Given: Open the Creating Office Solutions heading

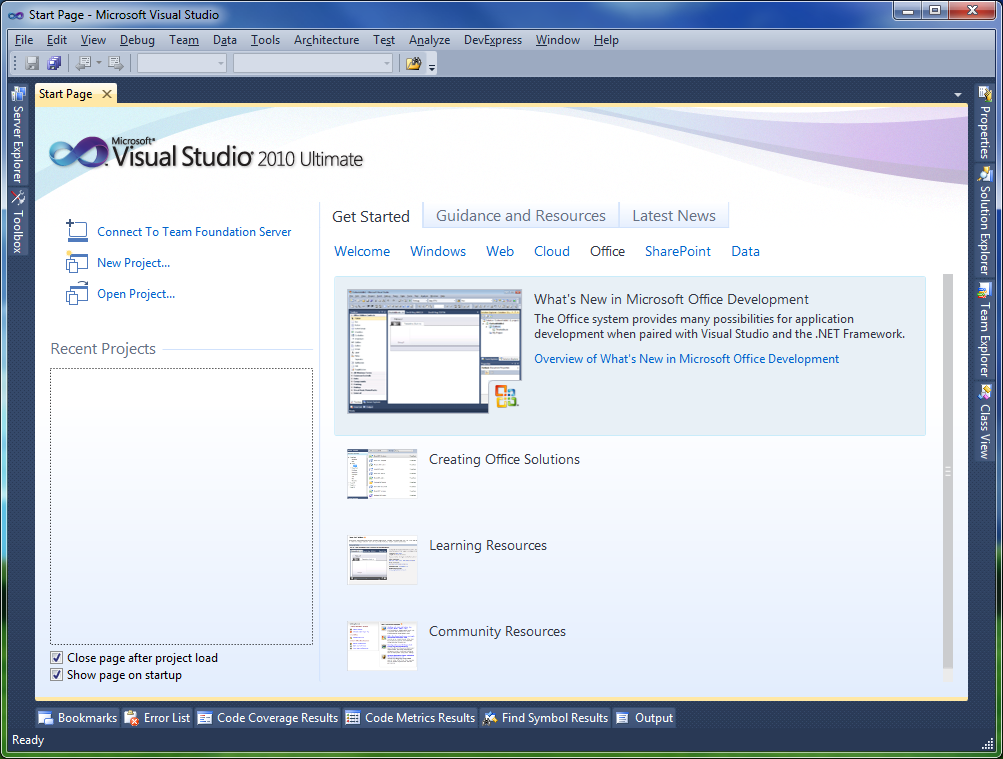Looking at the screenshot, I should [504, 459].
